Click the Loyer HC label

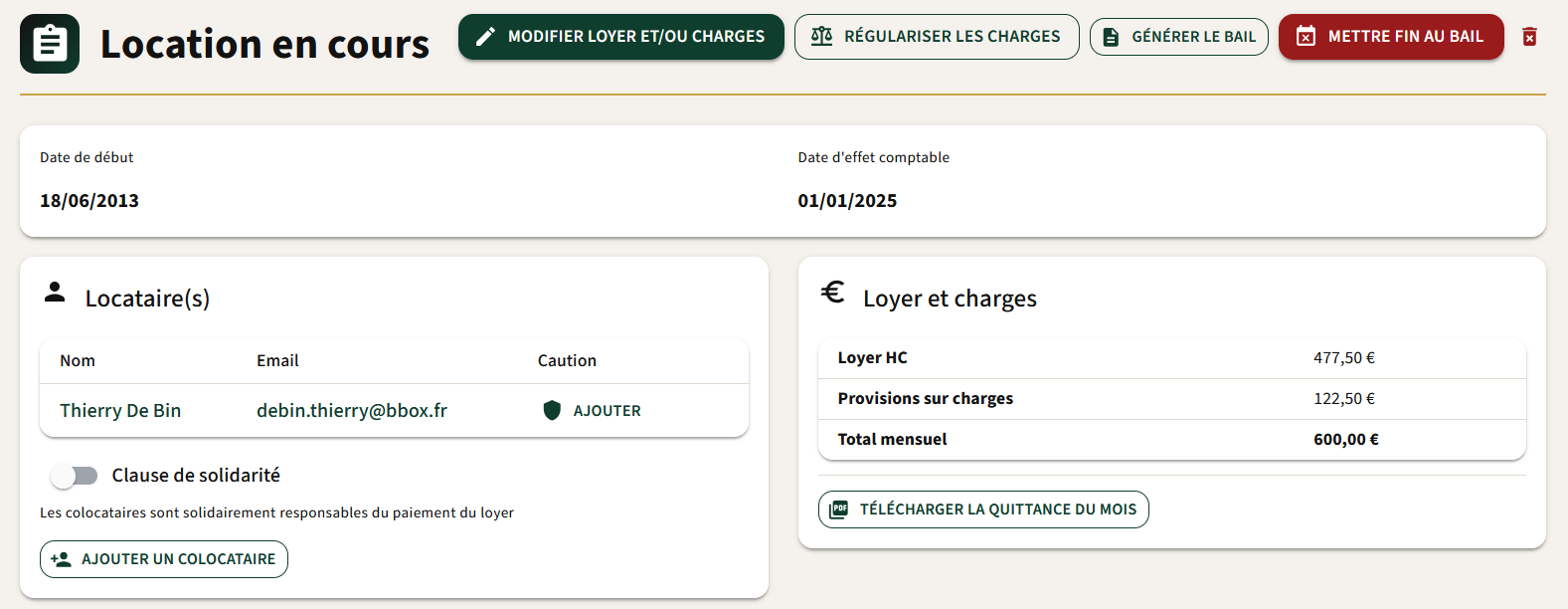[872, 358]
